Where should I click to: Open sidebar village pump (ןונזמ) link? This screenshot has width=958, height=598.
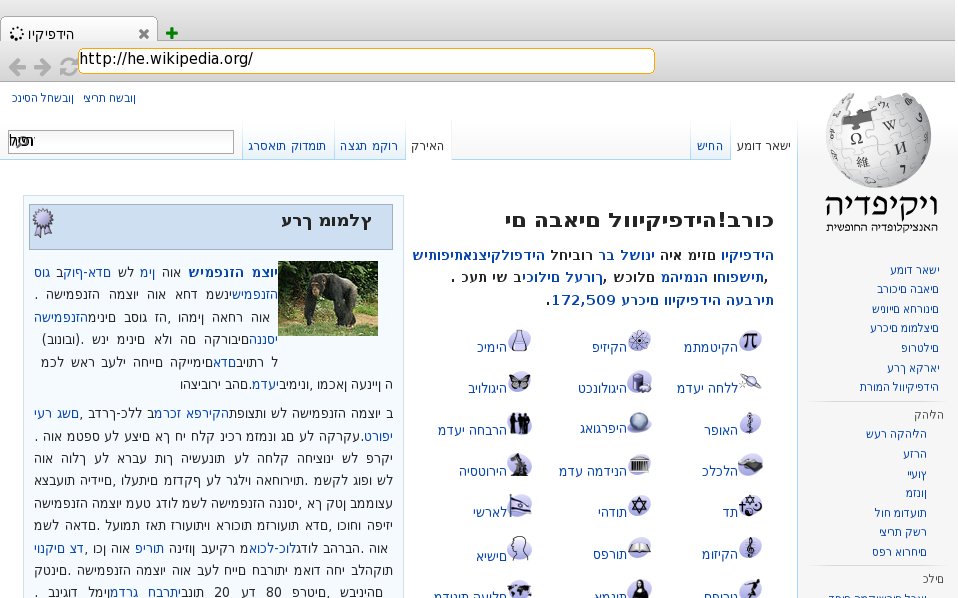(916, 493)
